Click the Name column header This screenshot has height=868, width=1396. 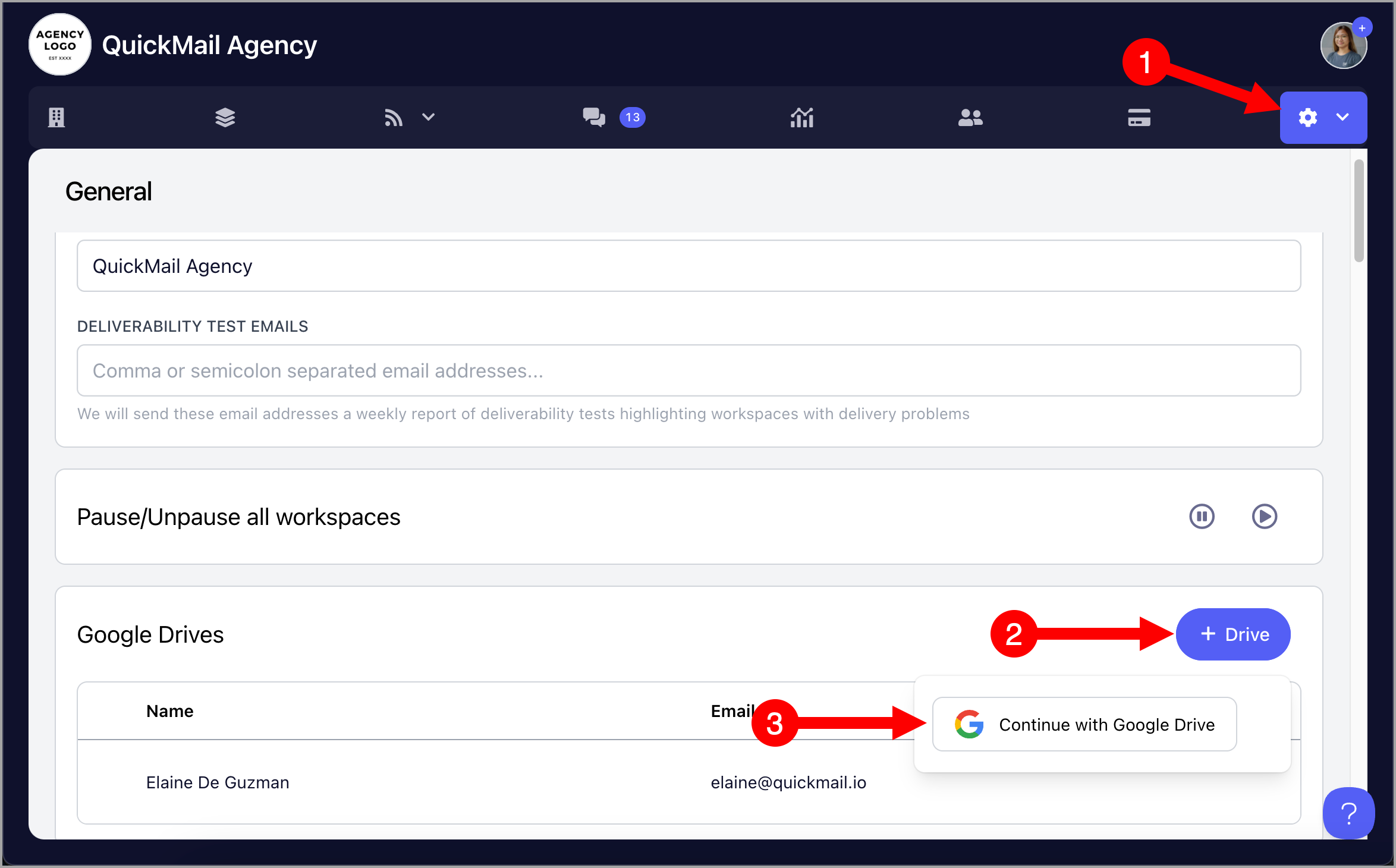click(x=170, y=711)
